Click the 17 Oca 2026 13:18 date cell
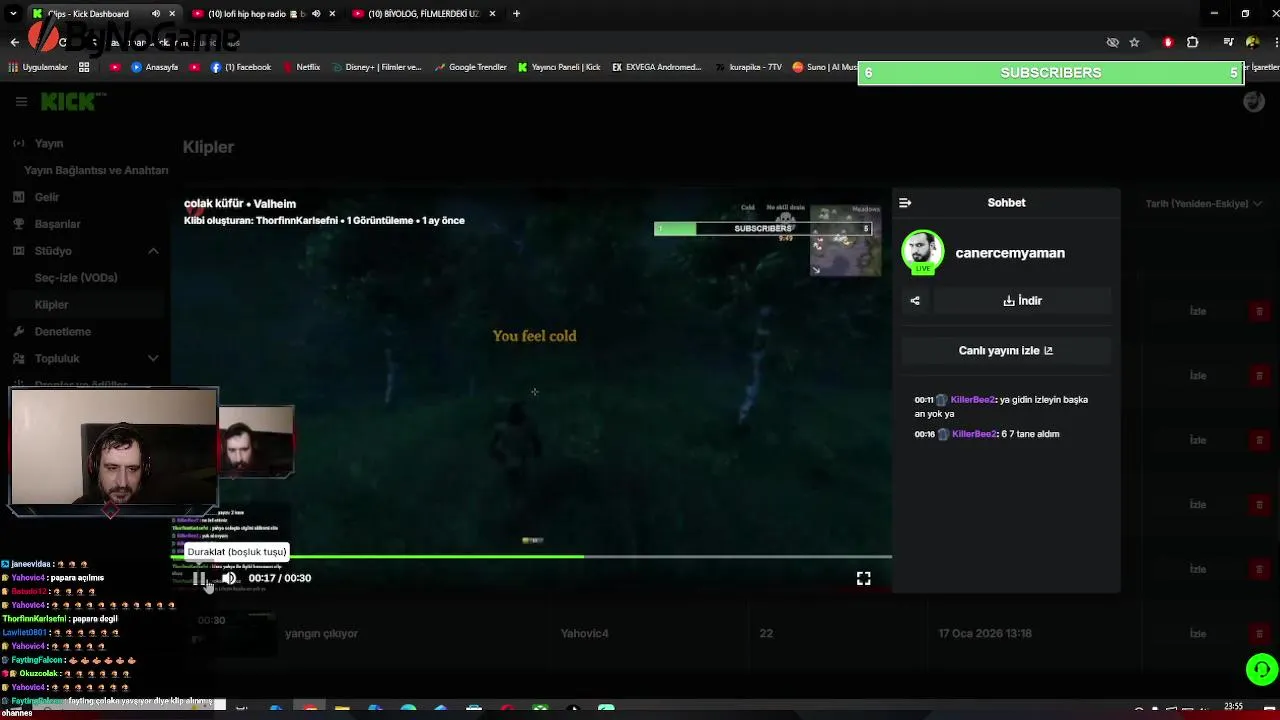1280x720 pixels. coord(985,634)
